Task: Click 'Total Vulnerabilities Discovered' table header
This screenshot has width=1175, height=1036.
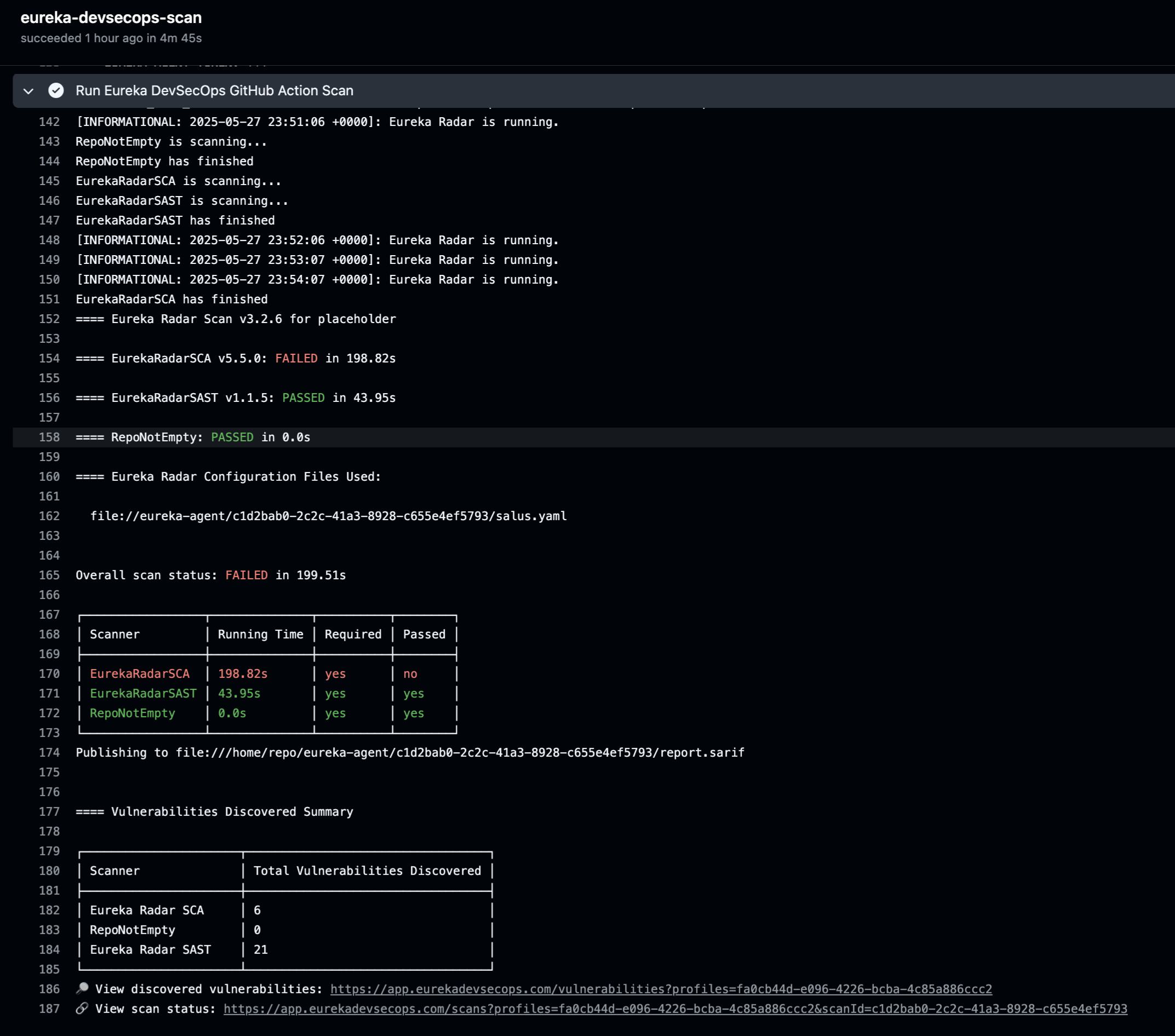Action: (x=368, y=871)
